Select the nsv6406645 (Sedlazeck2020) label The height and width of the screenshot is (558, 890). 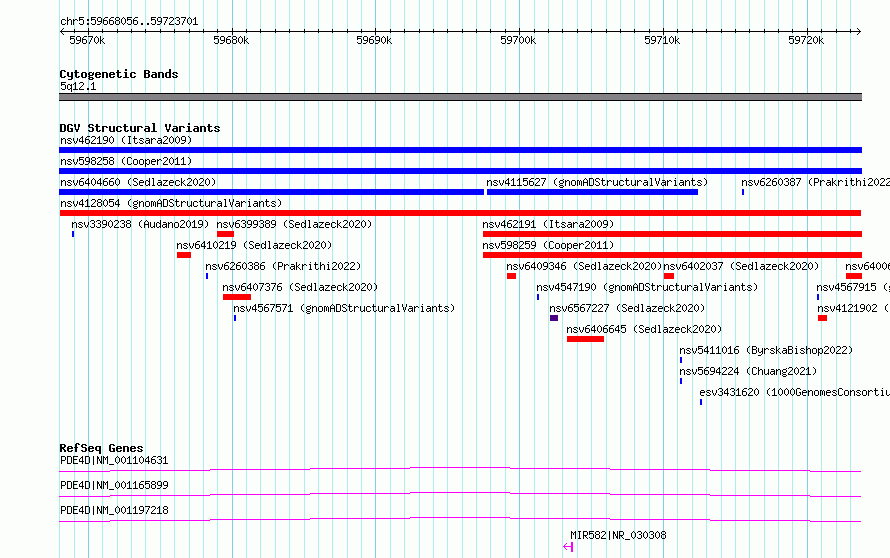(x=644, y=329)
